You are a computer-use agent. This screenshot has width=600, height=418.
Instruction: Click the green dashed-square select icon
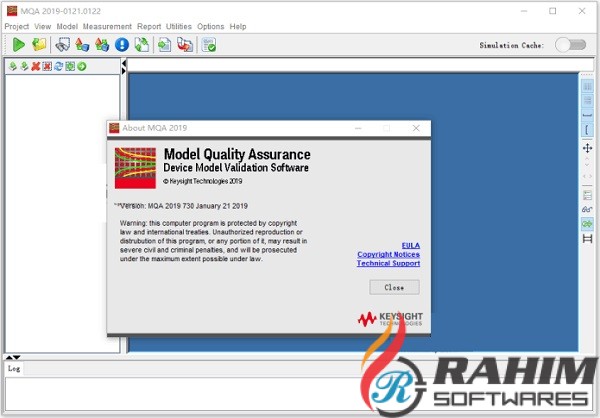[70, 67]
